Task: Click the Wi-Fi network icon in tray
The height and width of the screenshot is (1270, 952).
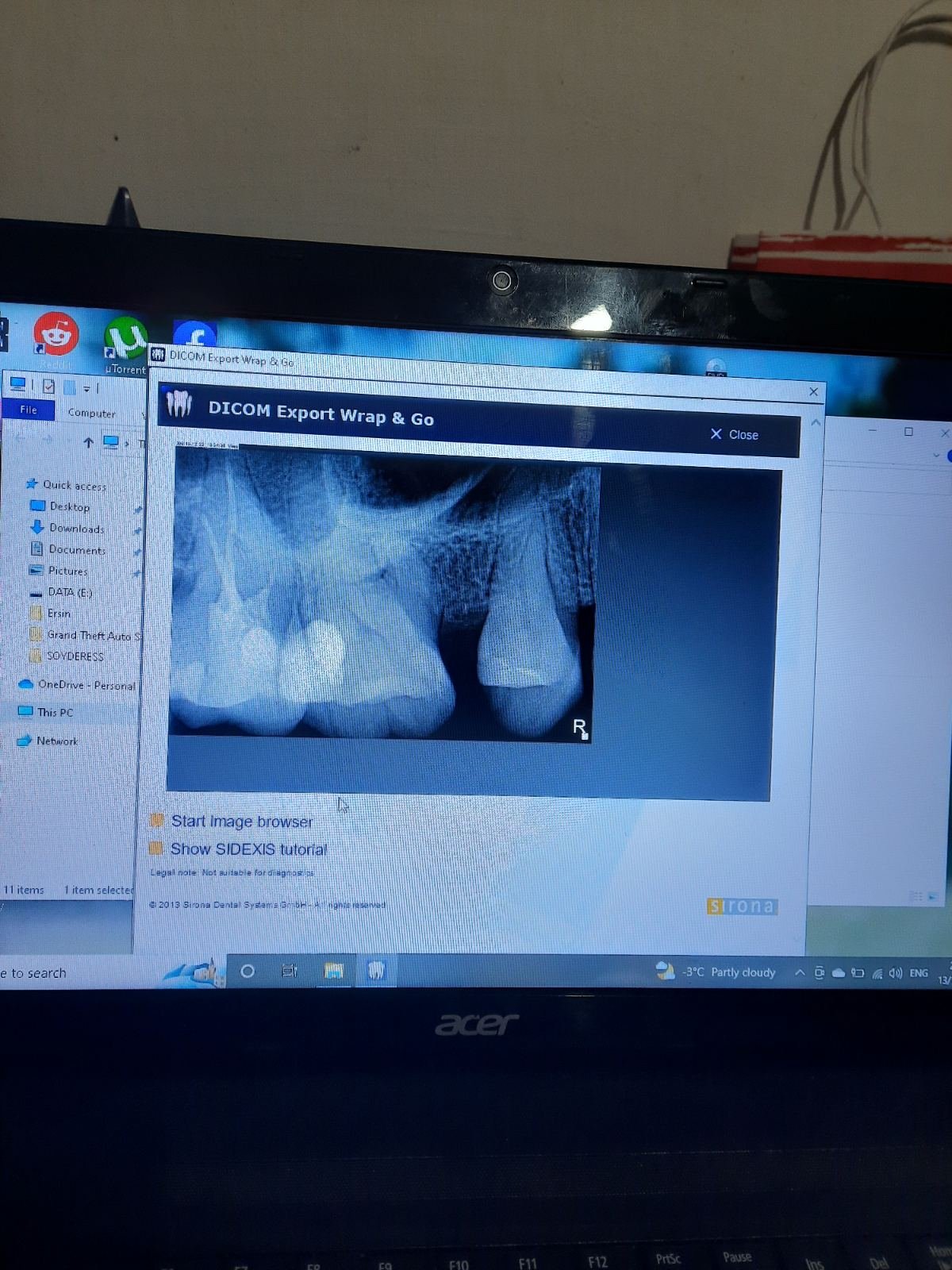Action: coord(877,973)
